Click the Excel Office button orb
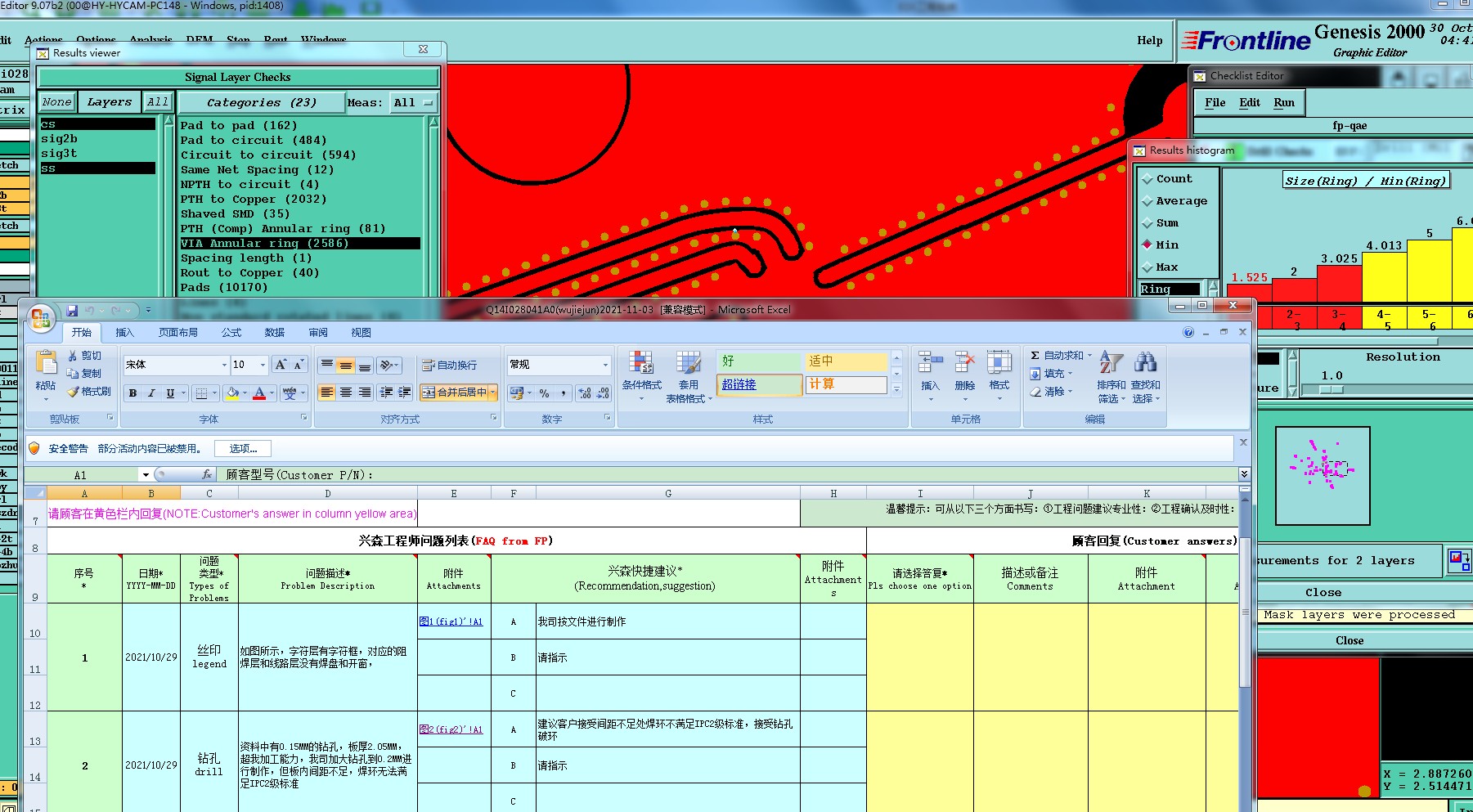 point(40,317)
